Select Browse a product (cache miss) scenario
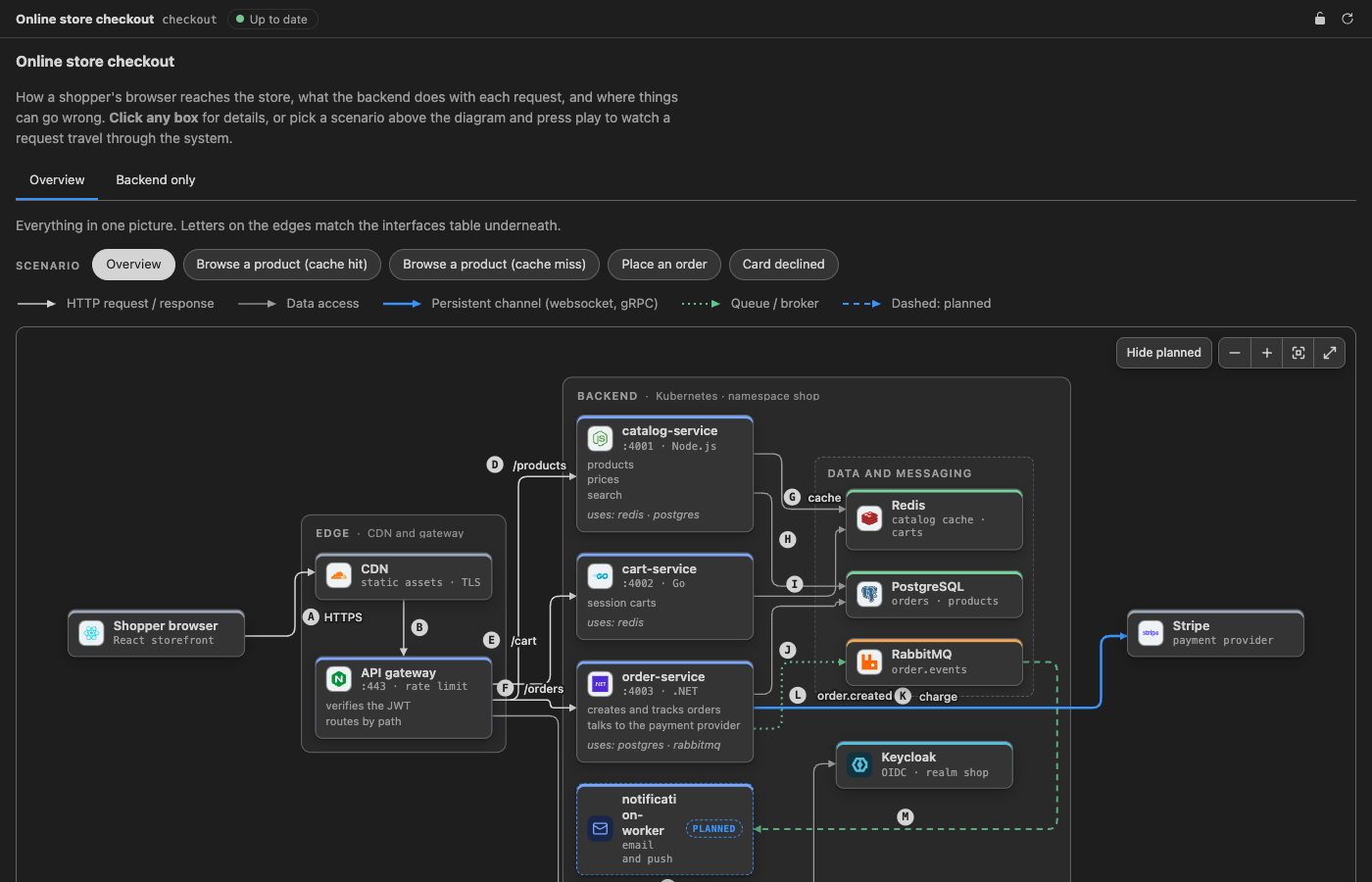Viewport: 1372px width, 882px height. click(494, 265)
